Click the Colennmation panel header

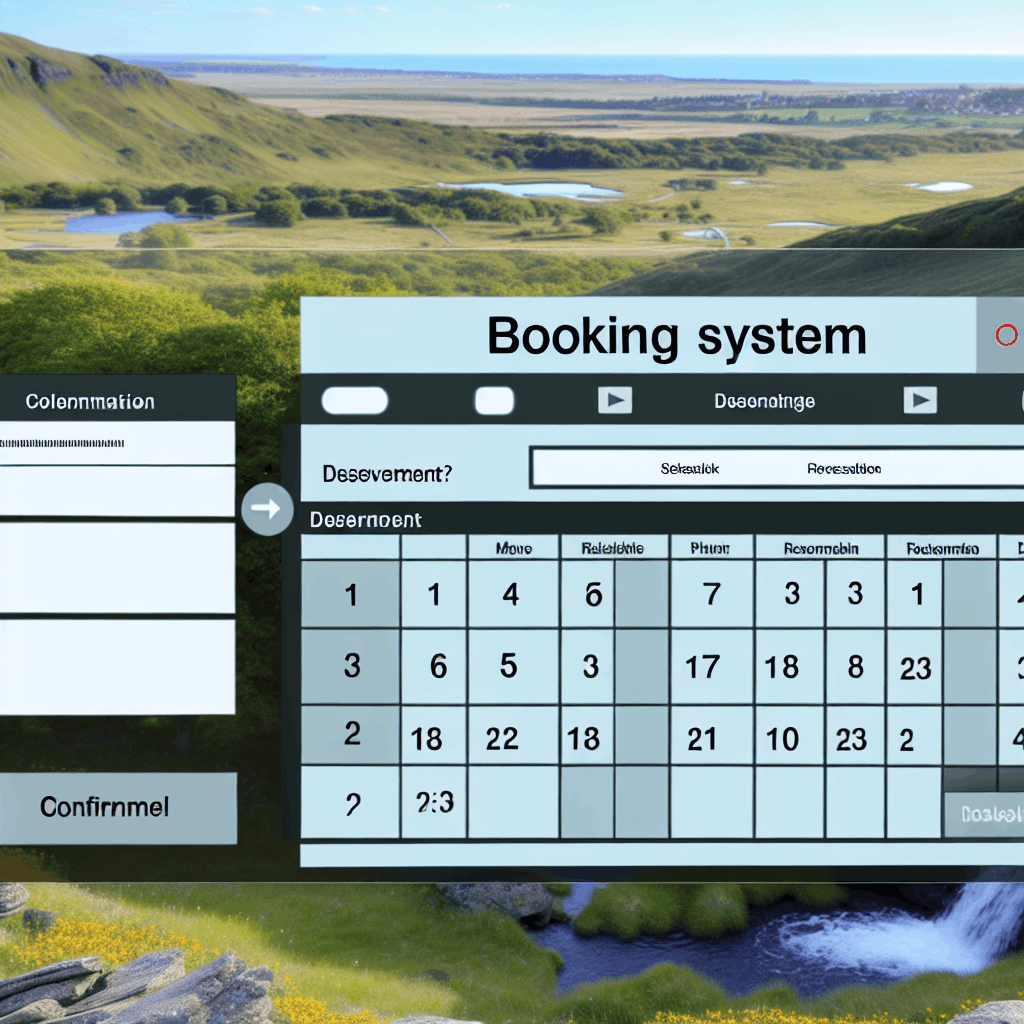(118, 400)
